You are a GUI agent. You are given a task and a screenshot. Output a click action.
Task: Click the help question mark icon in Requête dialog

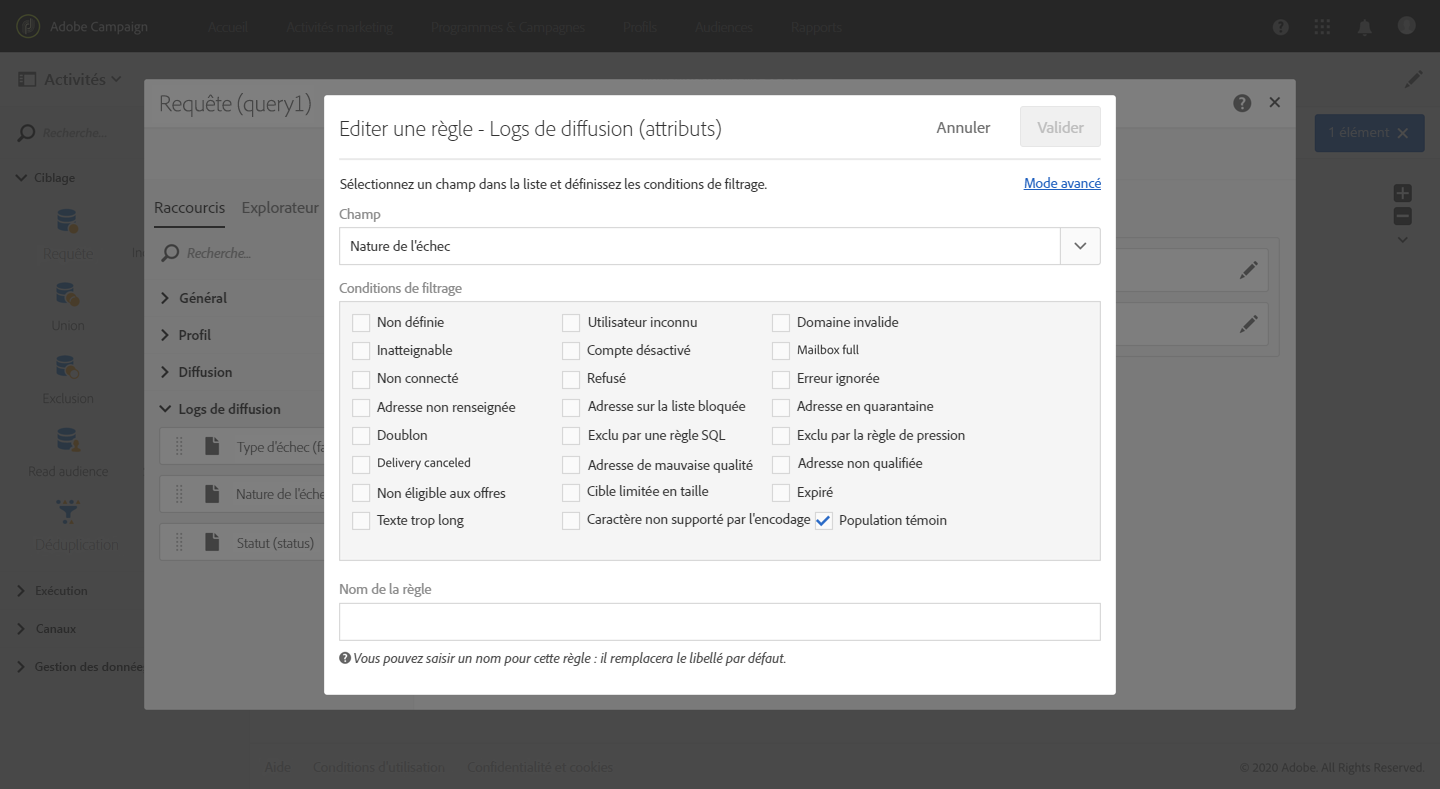point(1242,103)
